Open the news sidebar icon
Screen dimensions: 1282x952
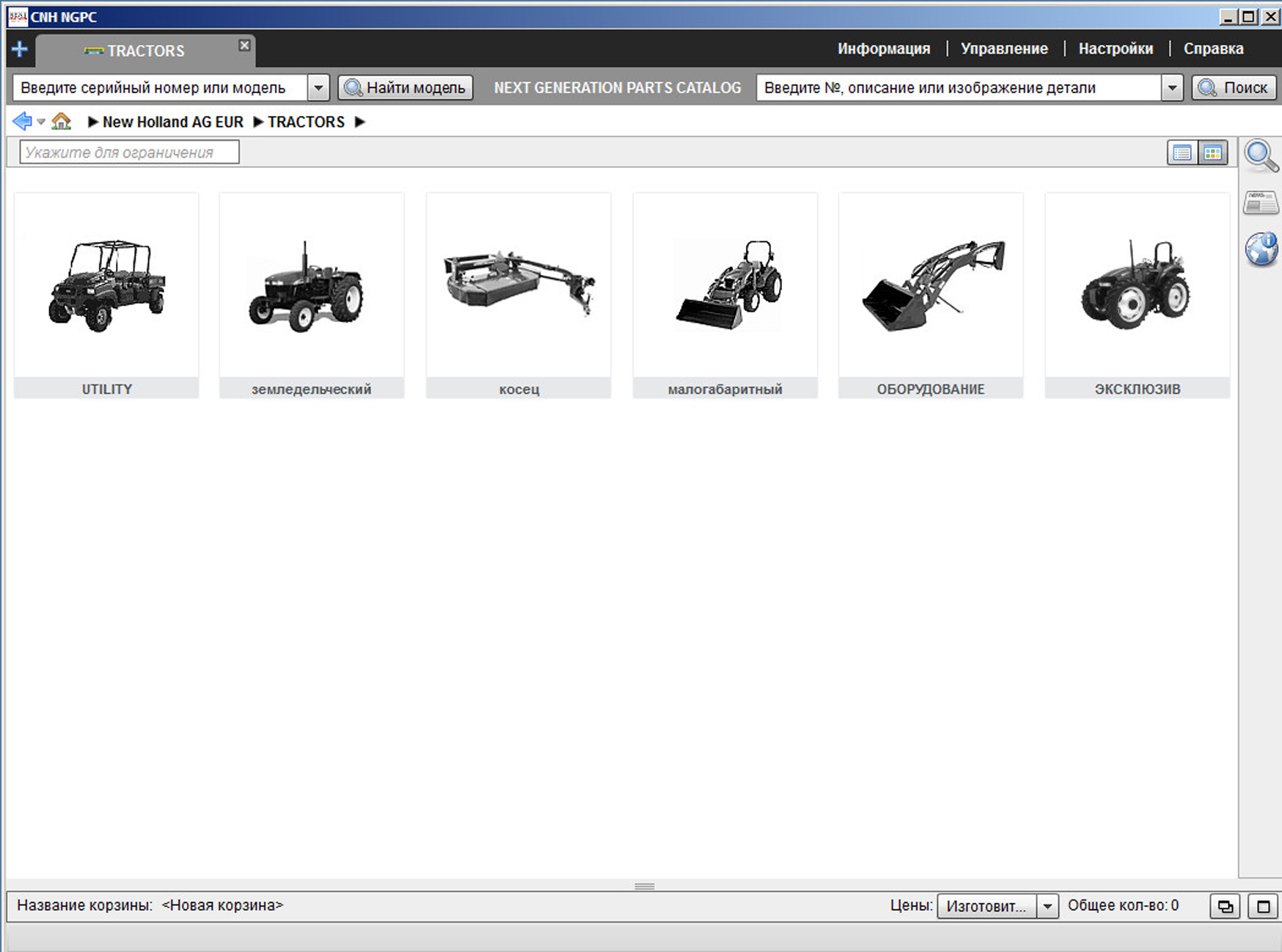pyautogui.click(x=1261, y=202)
